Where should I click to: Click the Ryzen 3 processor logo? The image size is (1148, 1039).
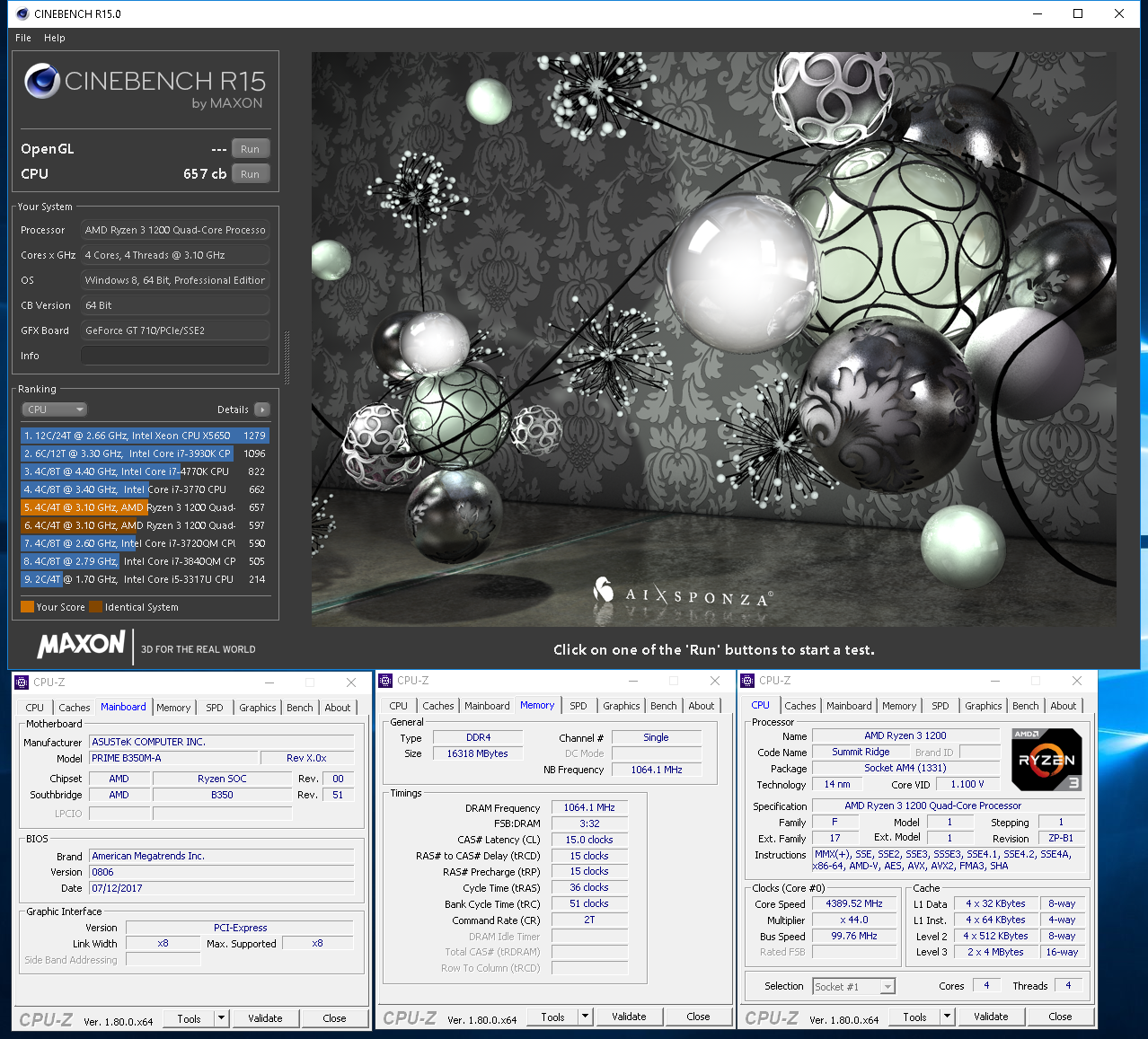click(1046, 760)
